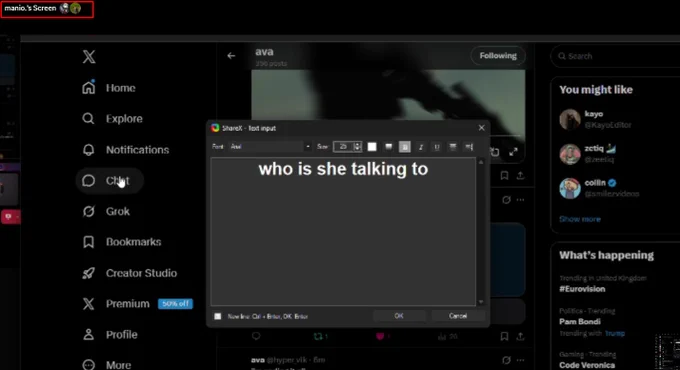This screenshot has width=680, height=370.
Task: Share the post beside the view count
Action: click(520, 336)
